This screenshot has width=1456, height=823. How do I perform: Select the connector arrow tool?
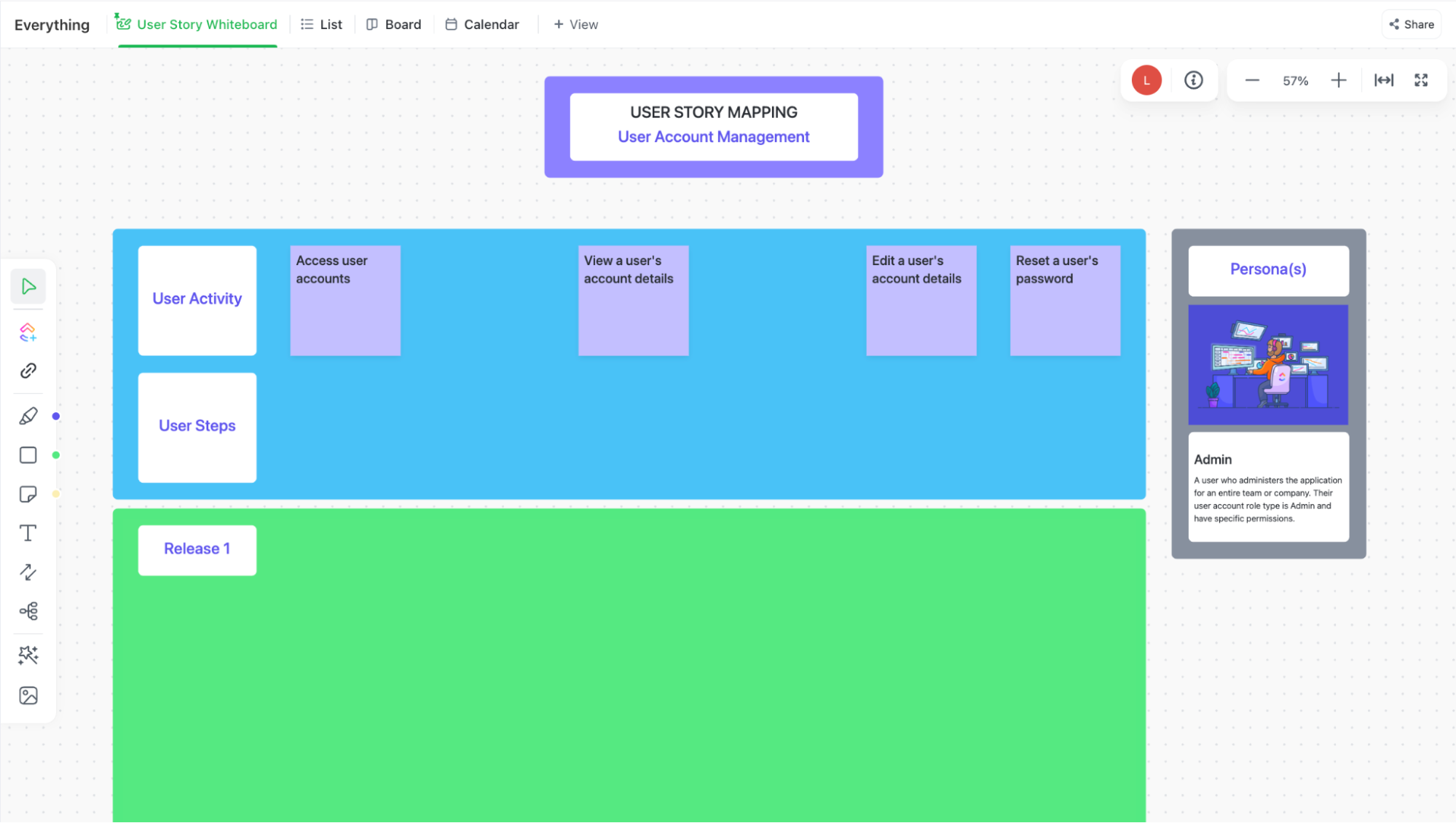[28, 572]
